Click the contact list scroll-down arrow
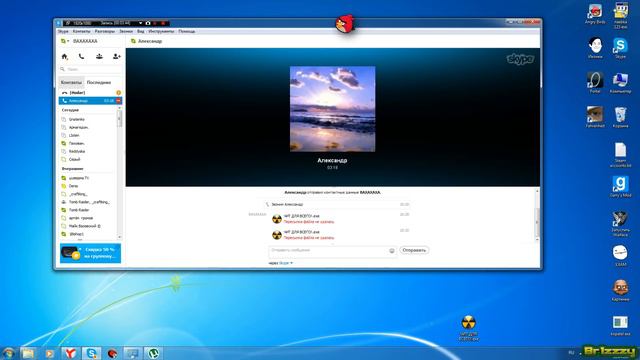This screenshot has width=640, height=360. (120, 237)
